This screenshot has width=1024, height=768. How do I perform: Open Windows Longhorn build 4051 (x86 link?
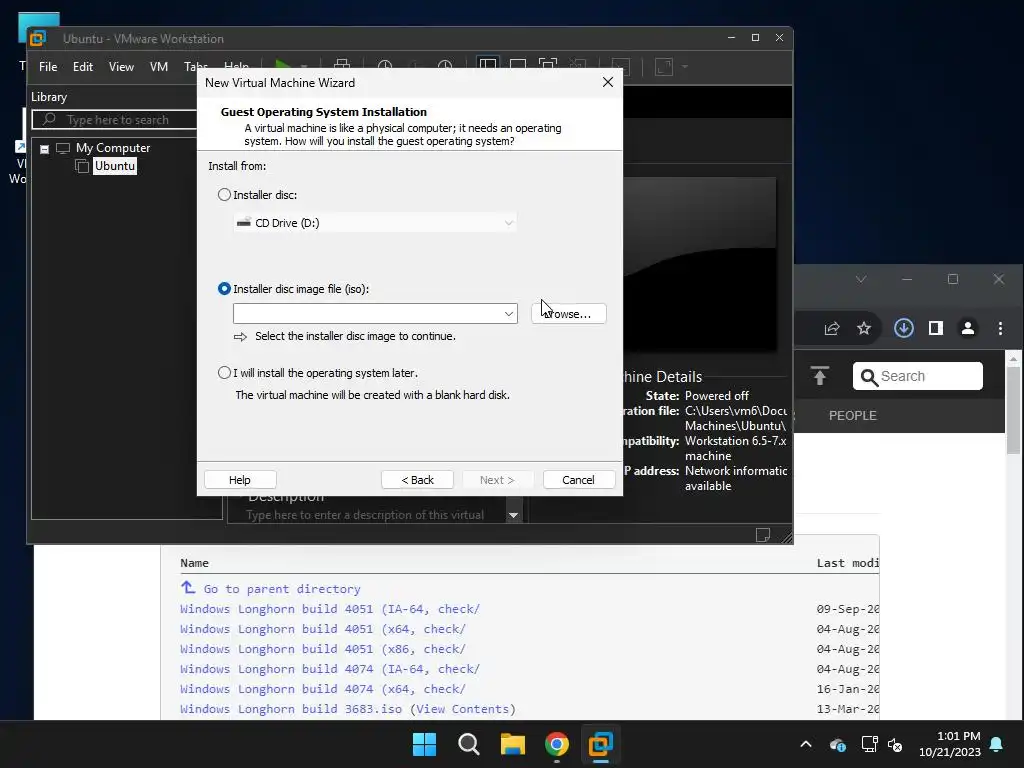pyautogui.click(x=323, y=649)
